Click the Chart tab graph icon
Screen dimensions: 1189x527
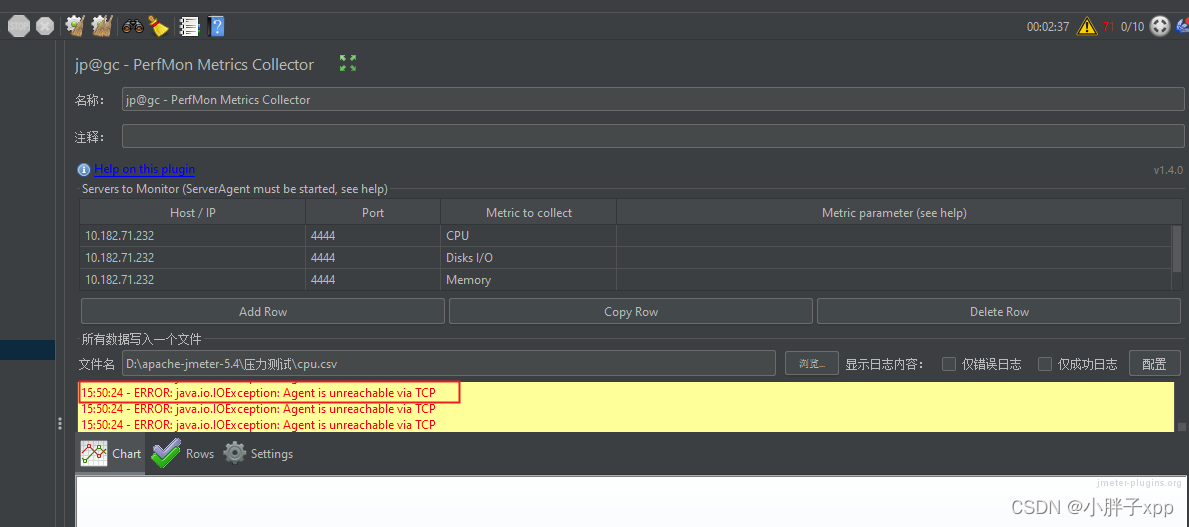click(x=94, y=453)
